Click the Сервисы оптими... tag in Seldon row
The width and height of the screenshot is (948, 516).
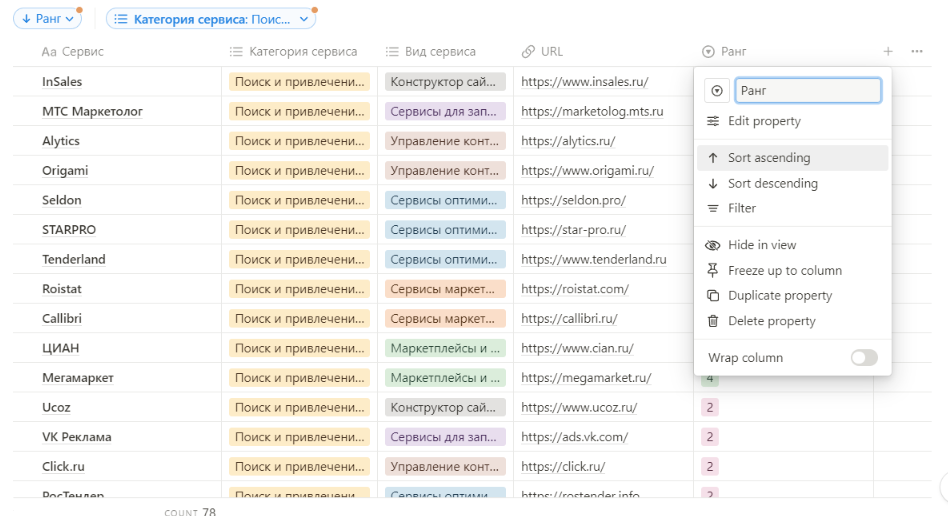point(445,200)
